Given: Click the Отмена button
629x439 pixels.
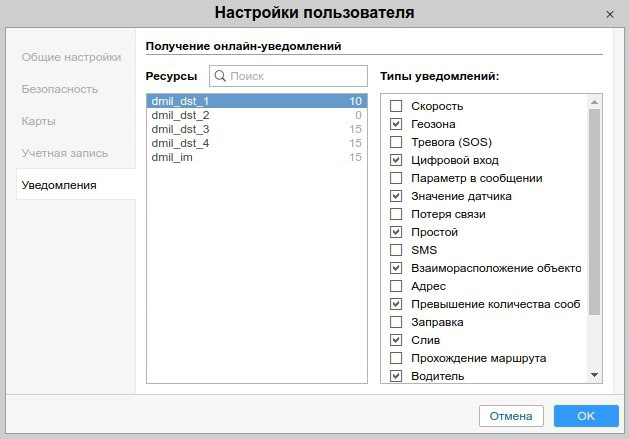Looking at the screenshot, I should point(511,415).
